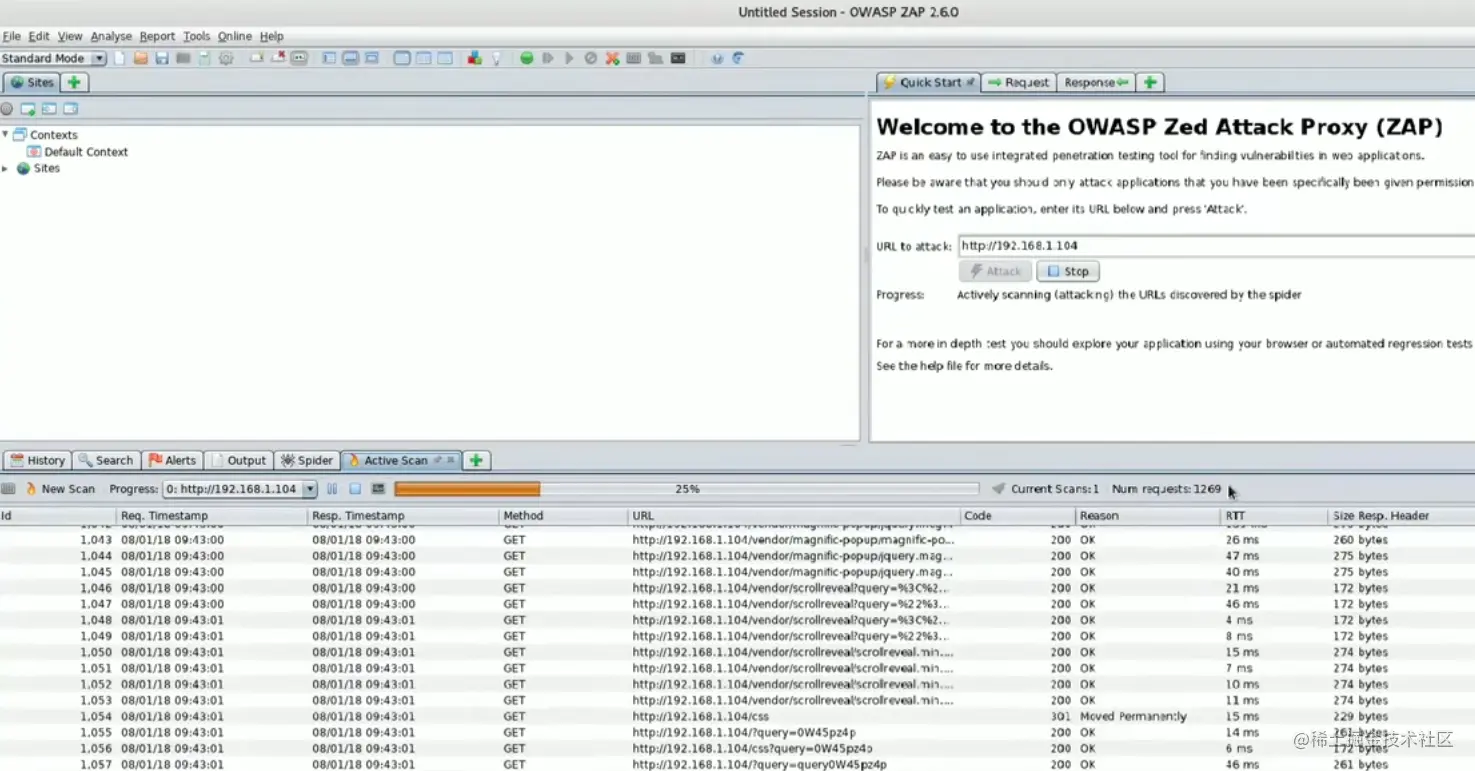Open the Options gear icon

226,58
